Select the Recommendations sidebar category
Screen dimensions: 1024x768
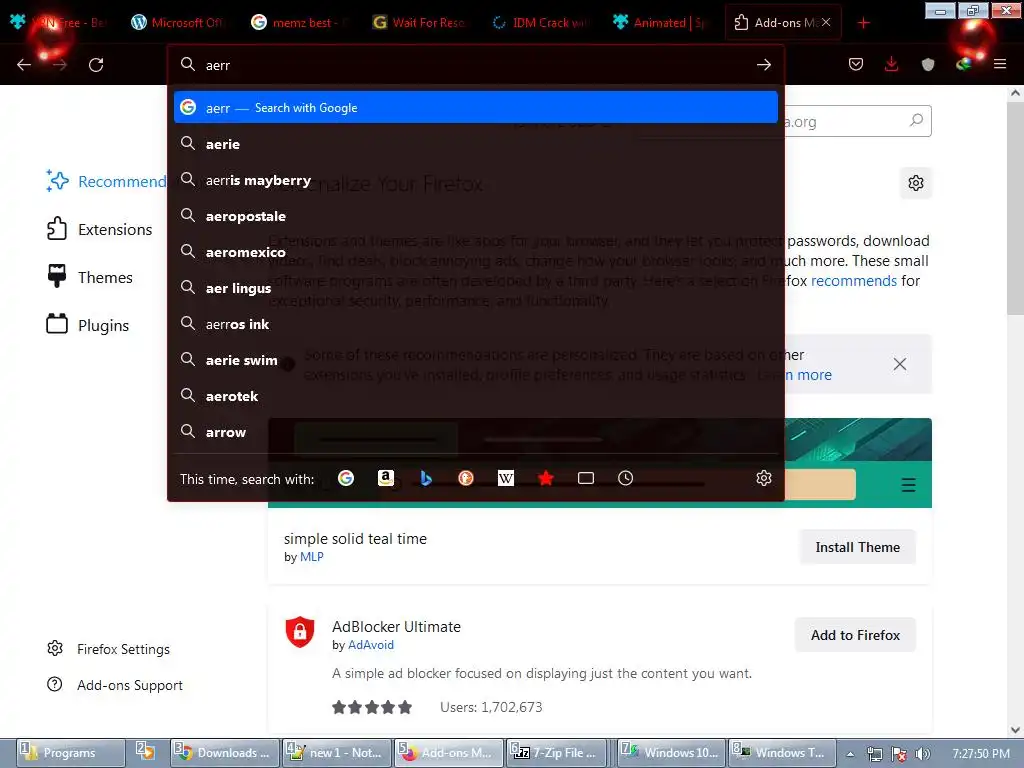(x=106, y=181)
